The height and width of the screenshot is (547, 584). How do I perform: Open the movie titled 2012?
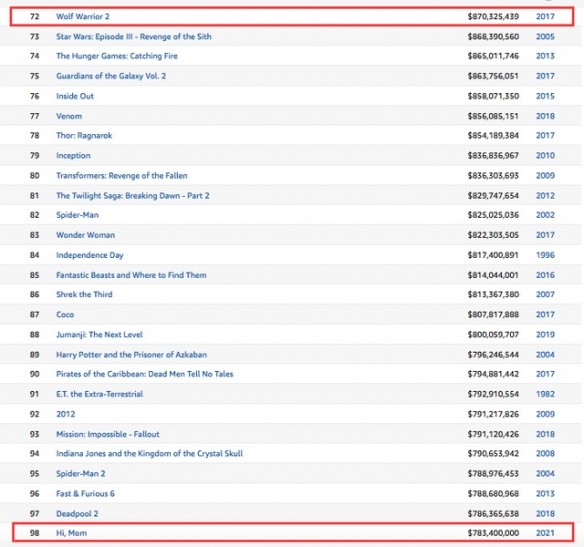click(65, 415)
